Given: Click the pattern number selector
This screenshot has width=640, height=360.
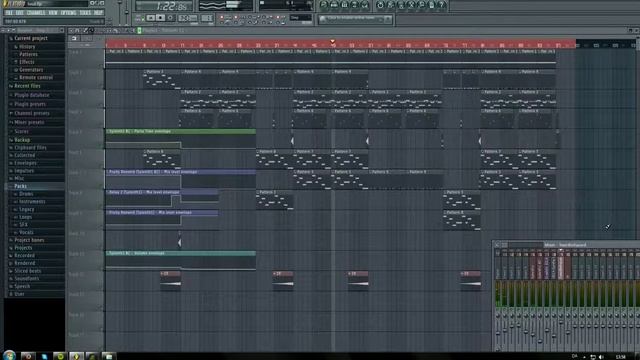Looking at the screenshot, I should (207, 18).
